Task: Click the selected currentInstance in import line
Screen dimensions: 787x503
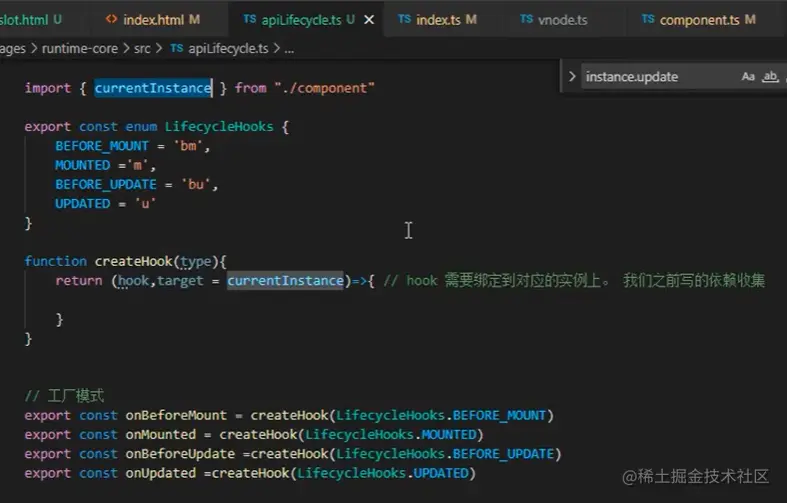Action: click(x=153, y=88)
